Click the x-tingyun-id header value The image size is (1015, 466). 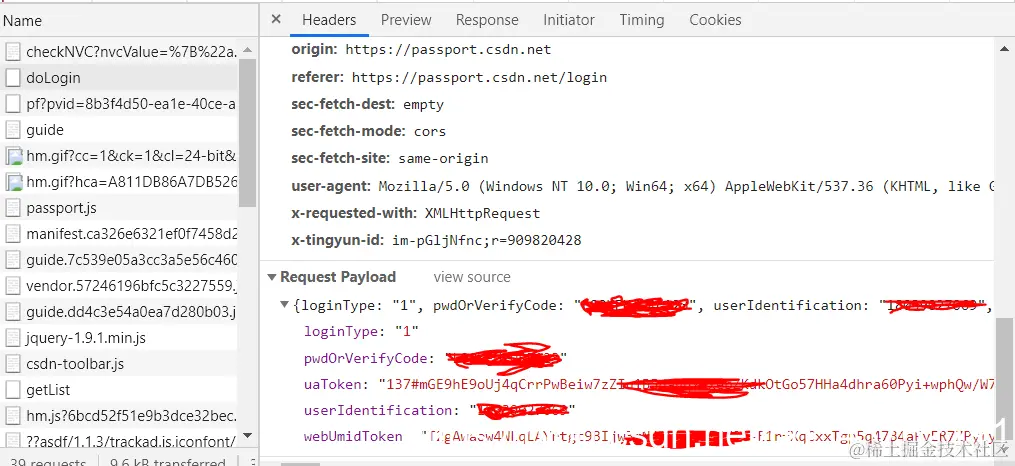tap(487, 241)
